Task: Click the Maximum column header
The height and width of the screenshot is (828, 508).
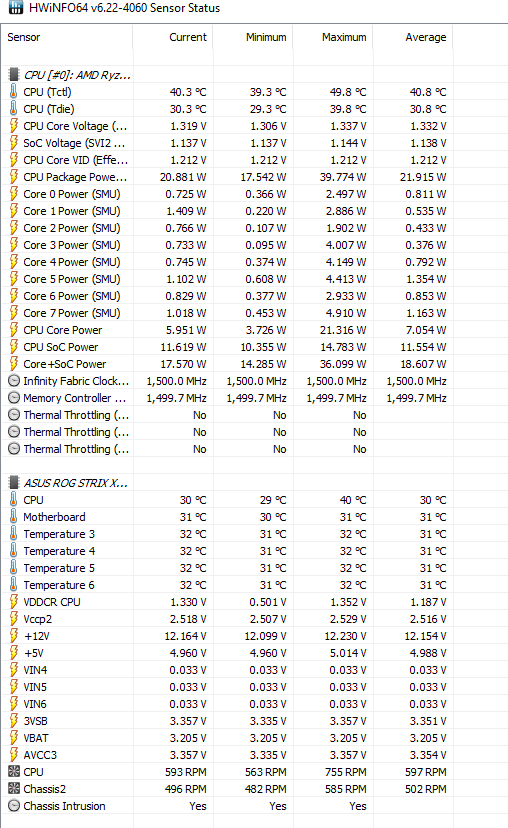Action: (333, 37)
